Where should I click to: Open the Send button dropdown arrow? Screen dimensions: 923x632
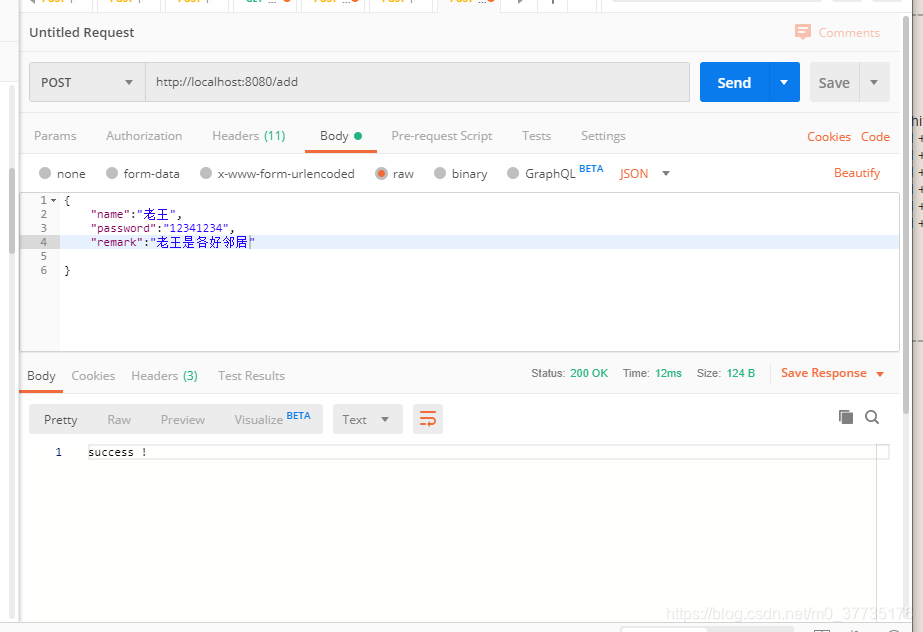(x=784, y=82)
